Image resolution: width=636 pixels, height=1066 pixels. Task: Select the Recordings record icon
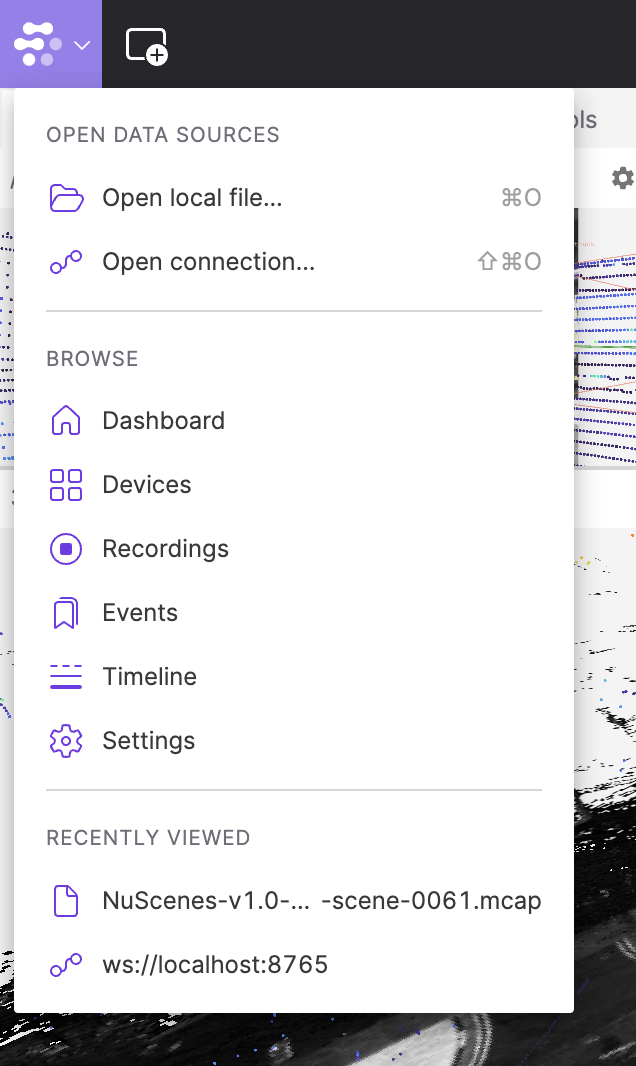coord(66,548)
